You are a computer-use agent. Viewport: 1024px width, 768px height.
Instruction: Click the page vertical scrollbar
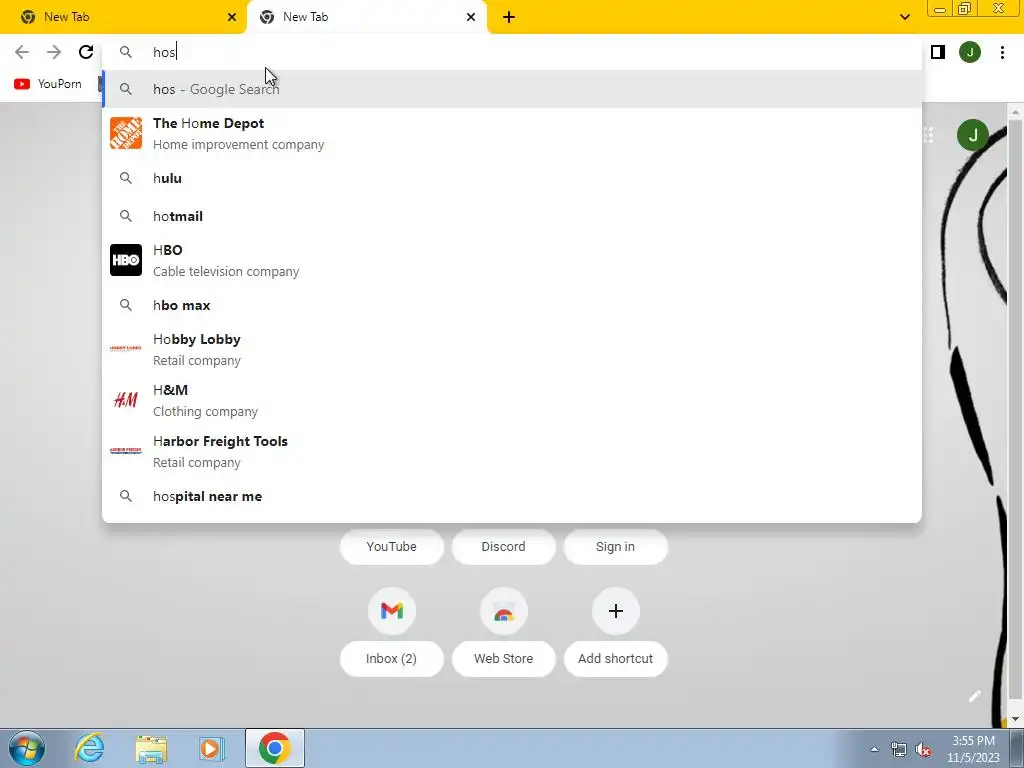pos(1016,411)
